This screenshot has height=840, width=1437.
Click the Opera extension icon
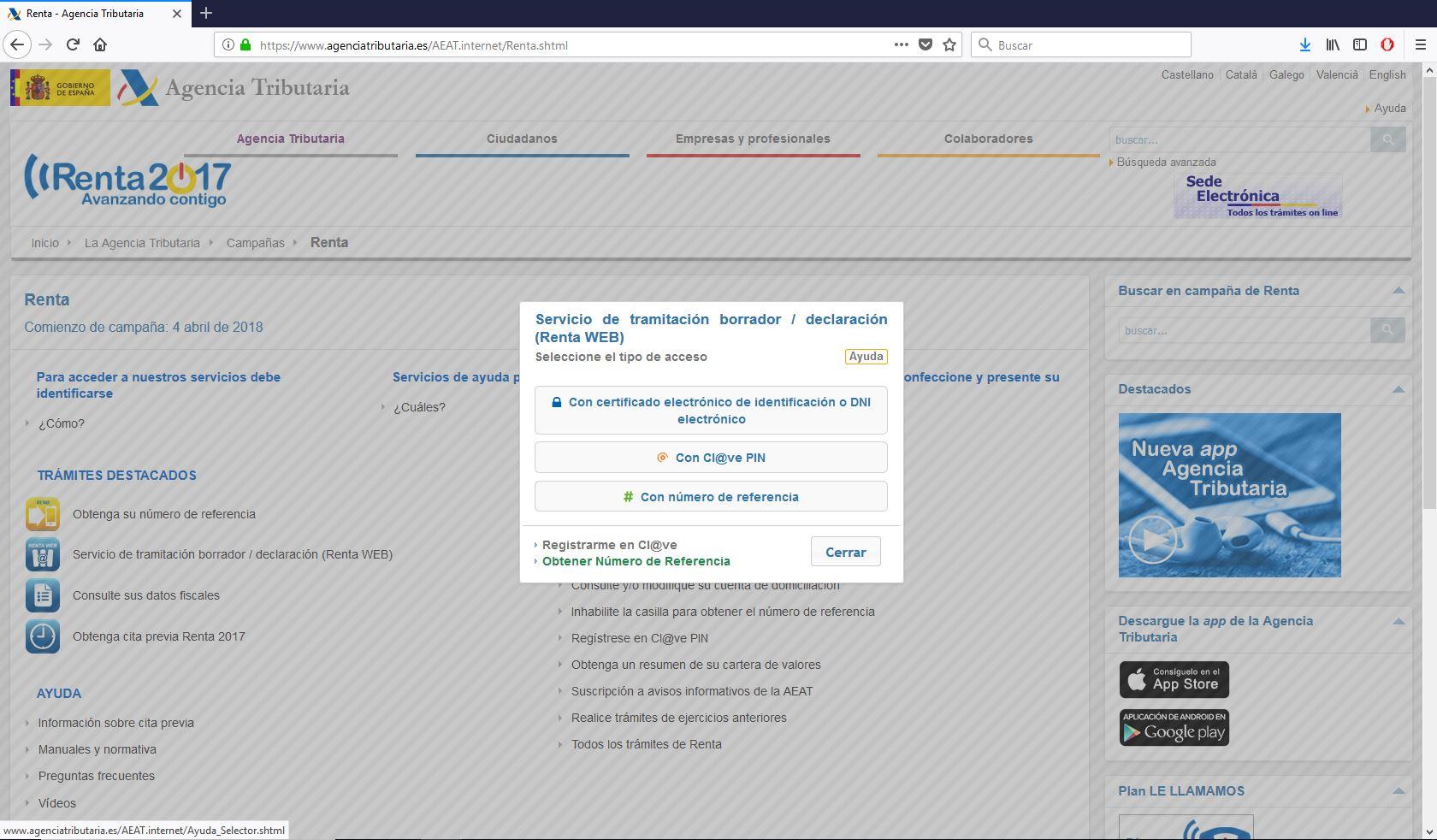1387,44
